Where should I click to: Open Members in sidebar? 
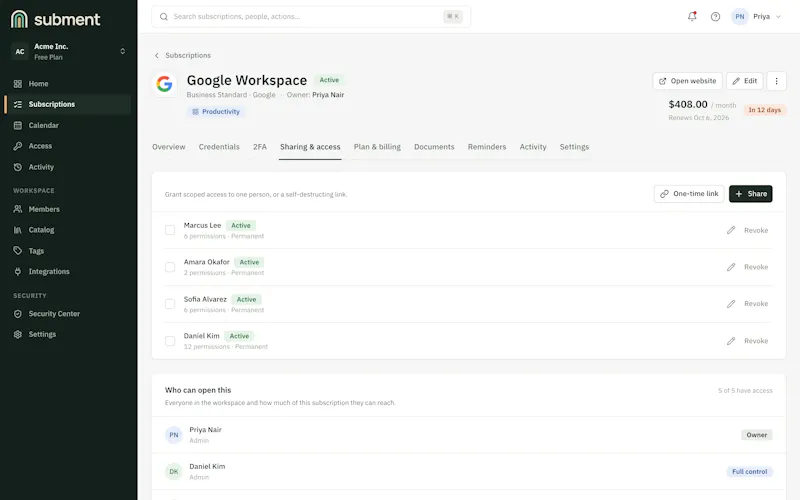[67, 209]
